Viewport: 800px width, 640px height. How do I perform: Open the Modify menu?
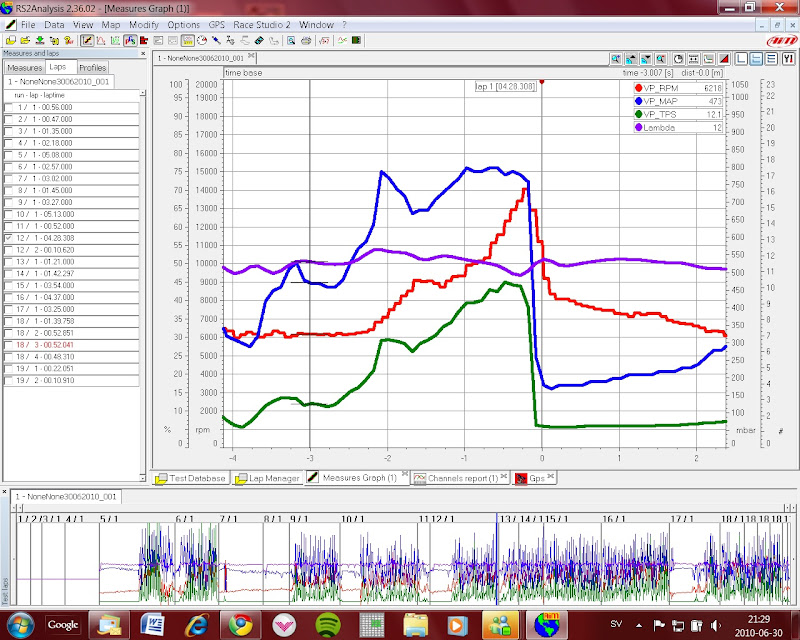coord(144,24)
